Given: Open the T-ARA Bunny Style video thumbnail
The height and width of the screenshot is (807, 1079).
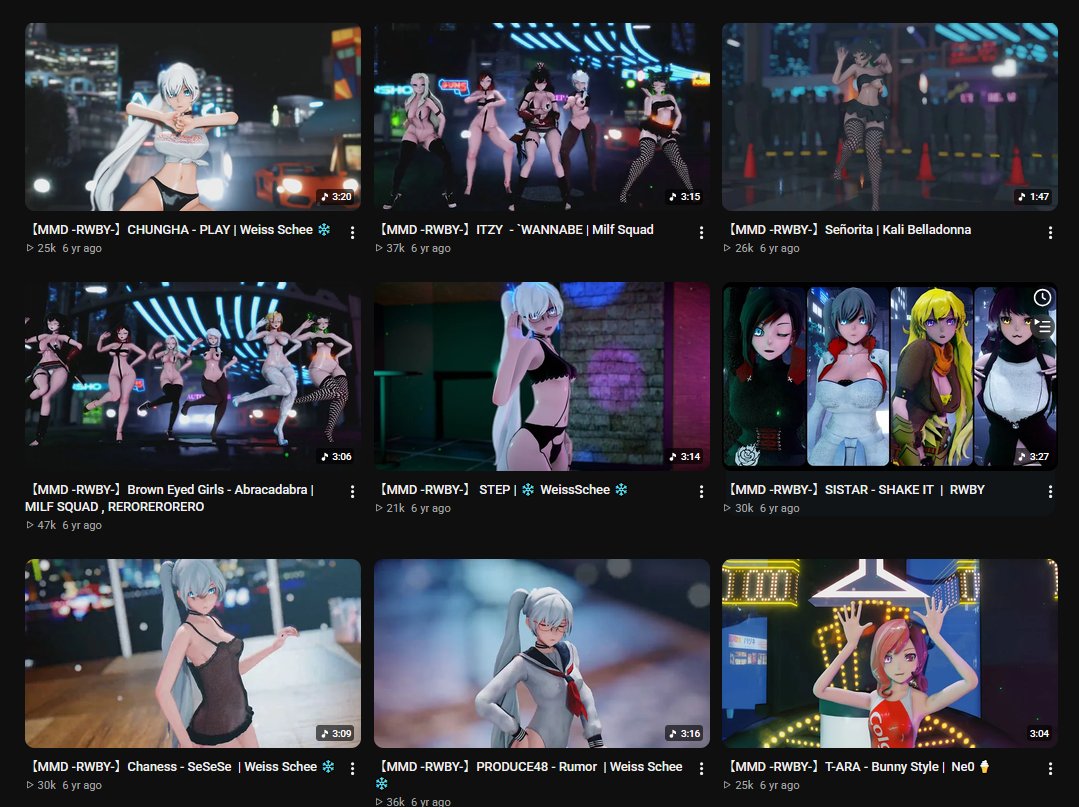Looking at the screenshot, I should click(890, 654).
